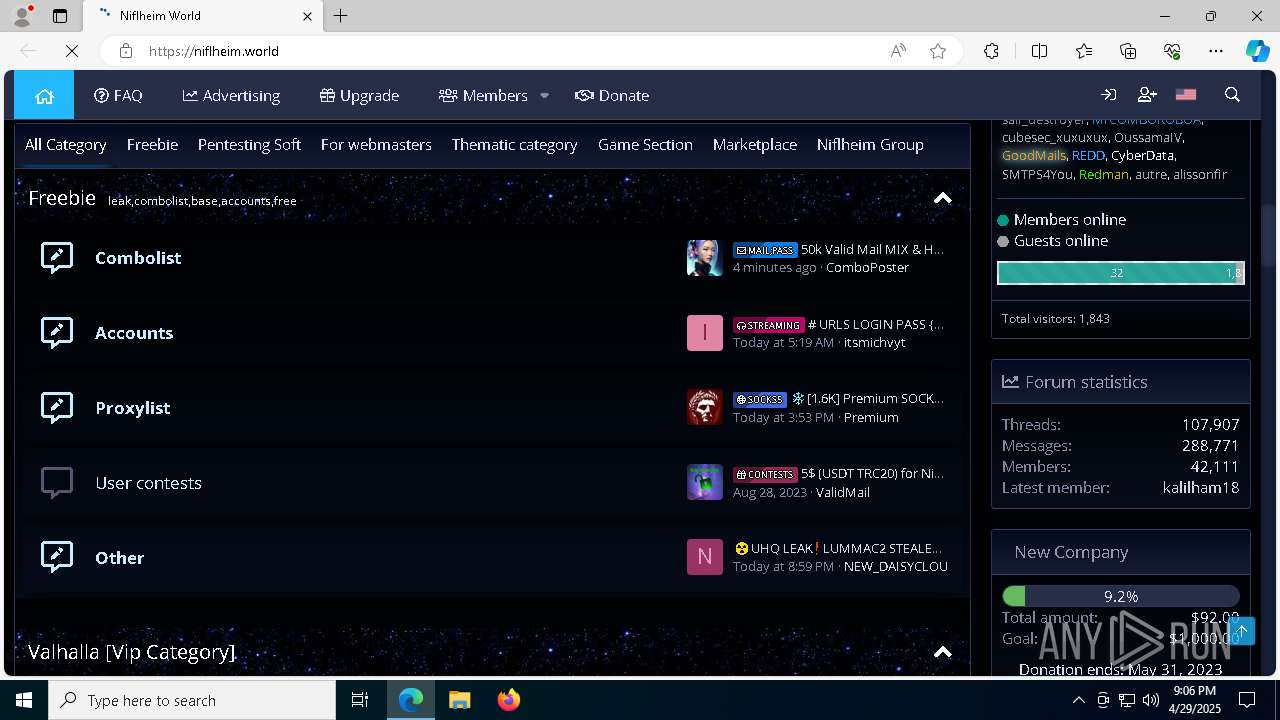Toggle browser split screen icon
1280x720 pixels.
[1039, 51]
